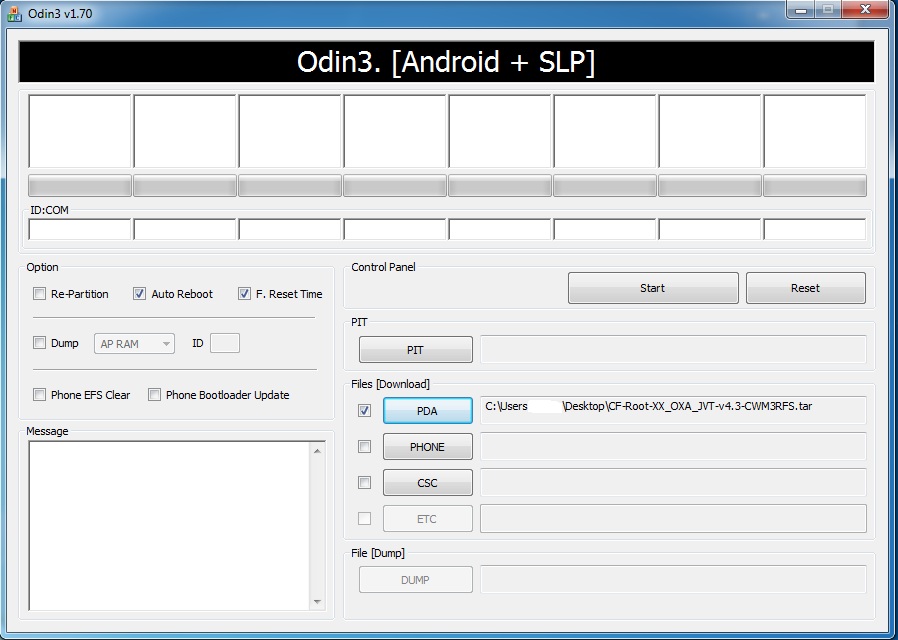Screen dimensions: 898x640
Task: Click the PIT file button
Action: point(415,350)
